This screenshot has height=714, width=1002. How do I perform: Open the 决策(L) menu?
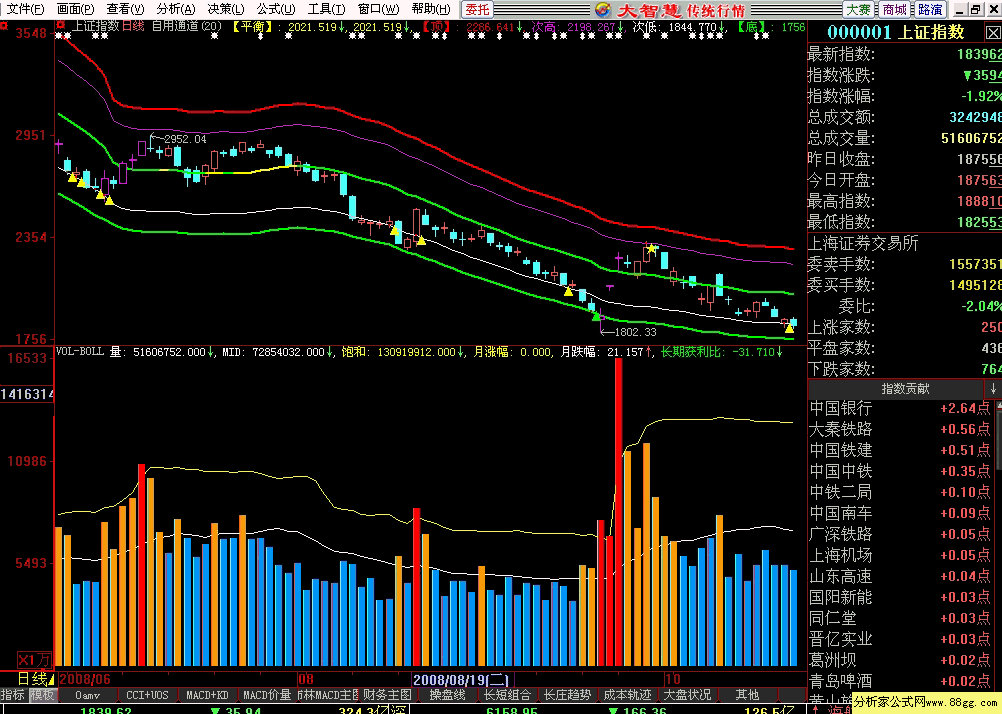coord(226,9)
